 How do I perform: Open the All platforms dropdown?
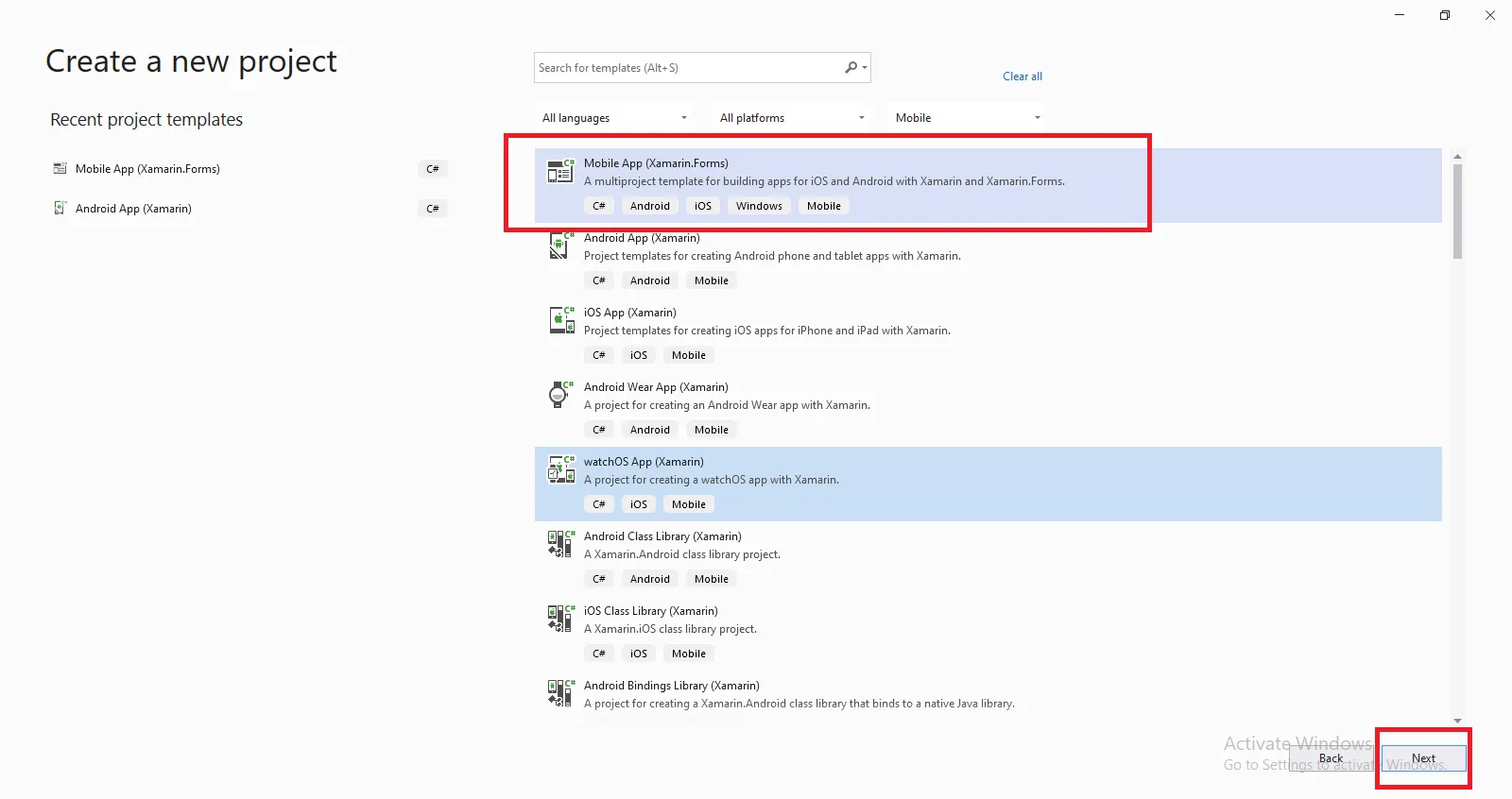point(793,118)
